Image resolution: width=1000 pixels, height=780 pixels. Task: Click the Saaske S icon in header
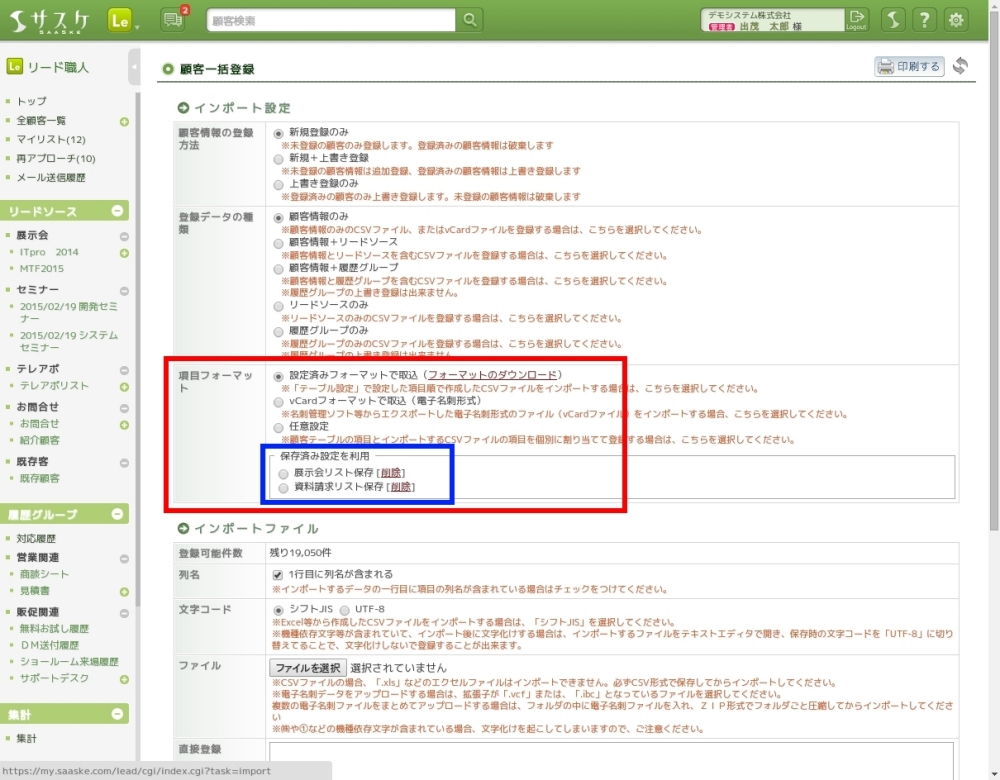893,20
